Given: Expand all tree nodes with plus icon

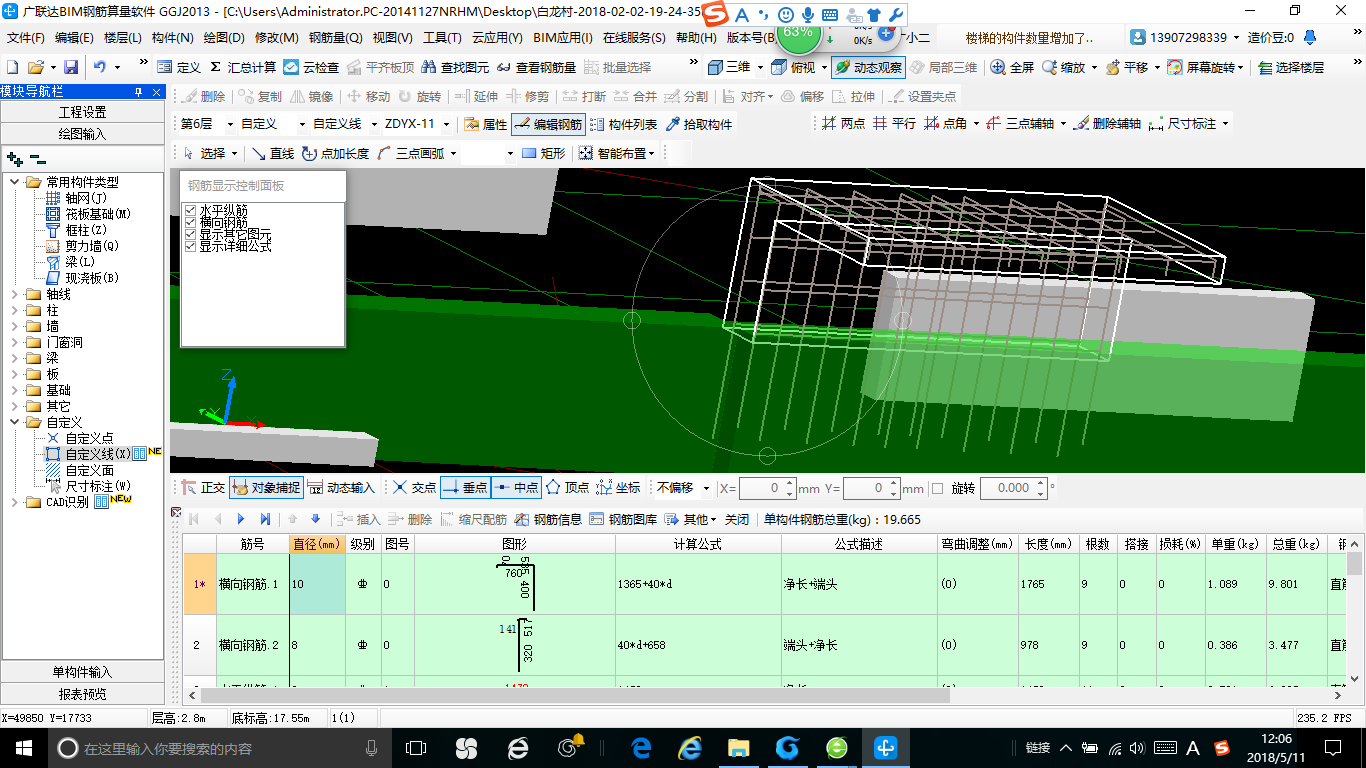Looking at the screenshot, I should pyautogui.click(x=14, y=159).
